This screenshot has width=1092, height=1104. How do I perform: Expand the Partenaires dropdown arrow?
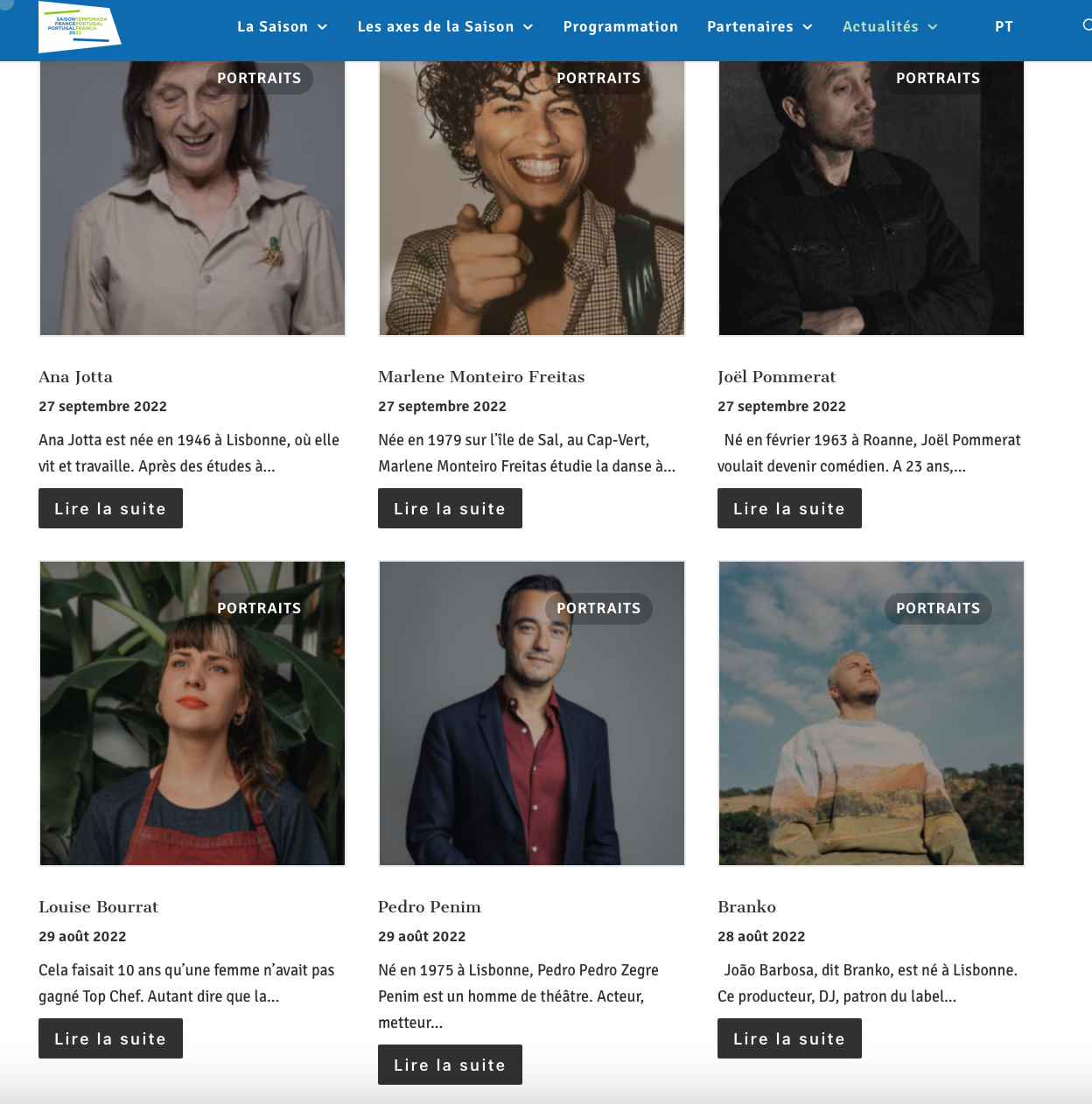click(808, 27)
